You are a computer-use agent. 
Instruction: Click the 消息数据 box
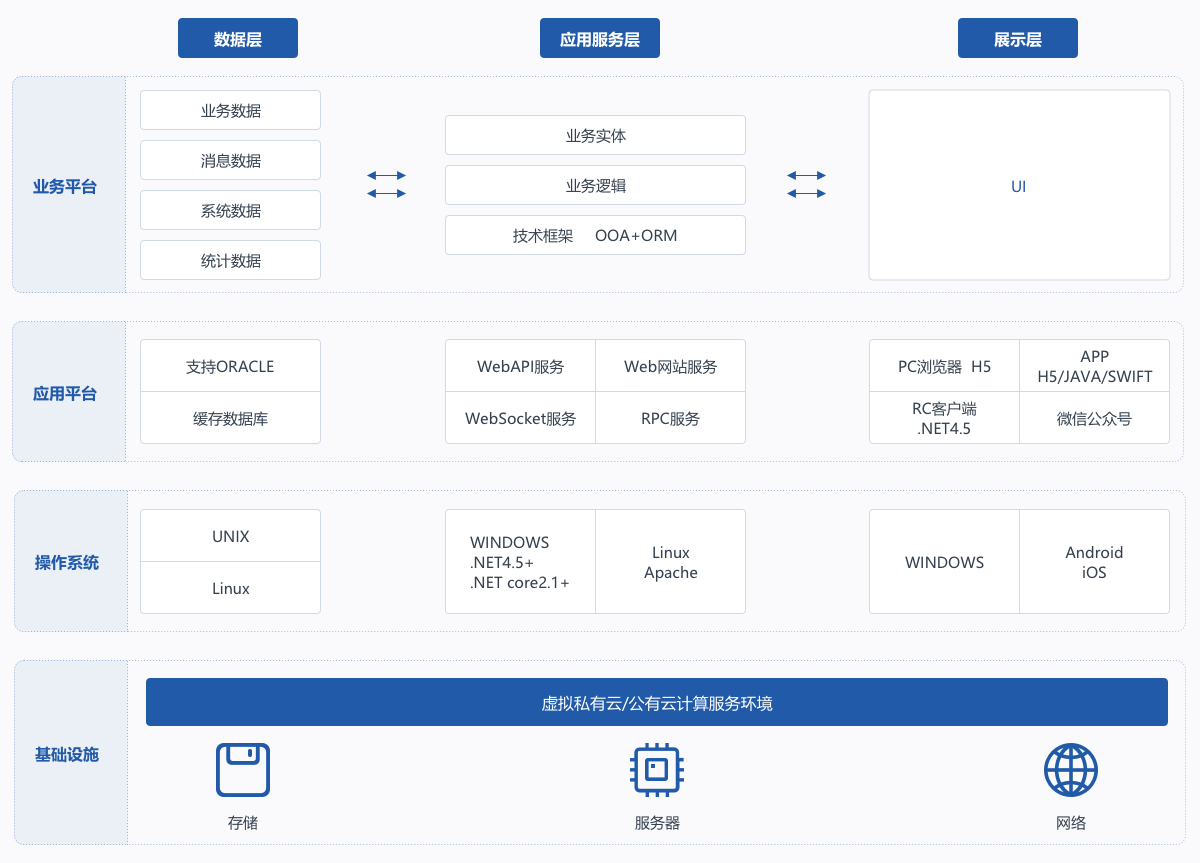click(x=230, y=160)
